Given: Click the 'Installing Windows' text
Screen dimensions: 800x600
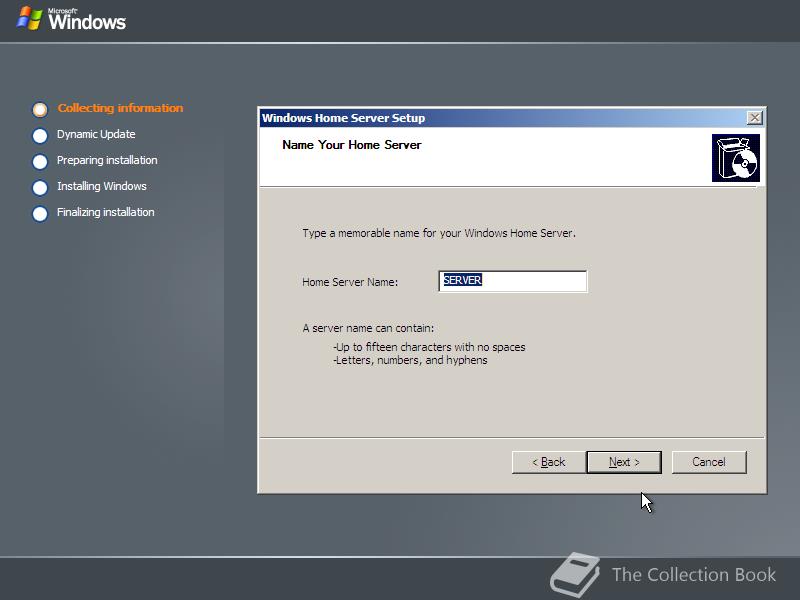Looking at the screenshot, I should 102,186.
